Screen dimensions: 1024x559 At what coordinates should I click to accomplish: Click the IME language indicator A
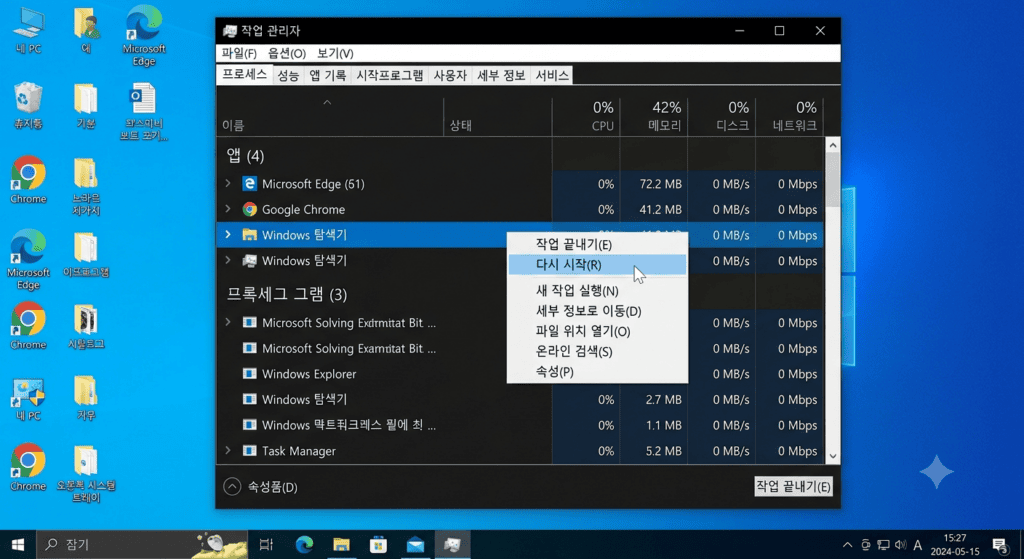click(x=918, y=545)
